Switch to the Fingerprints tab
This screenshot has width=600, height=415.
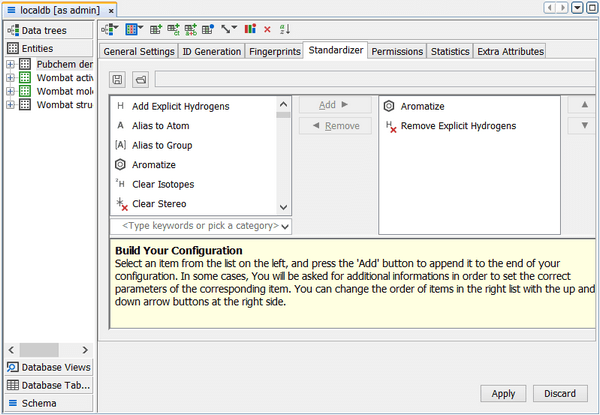[x=274, y=51]
